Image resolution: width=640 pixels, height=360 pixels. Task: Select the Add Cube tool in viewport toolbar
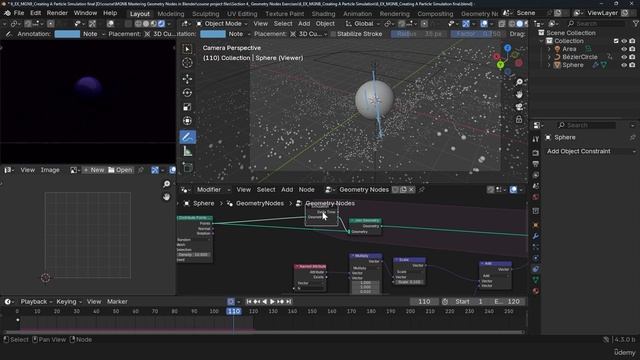[x=187, y=167]
